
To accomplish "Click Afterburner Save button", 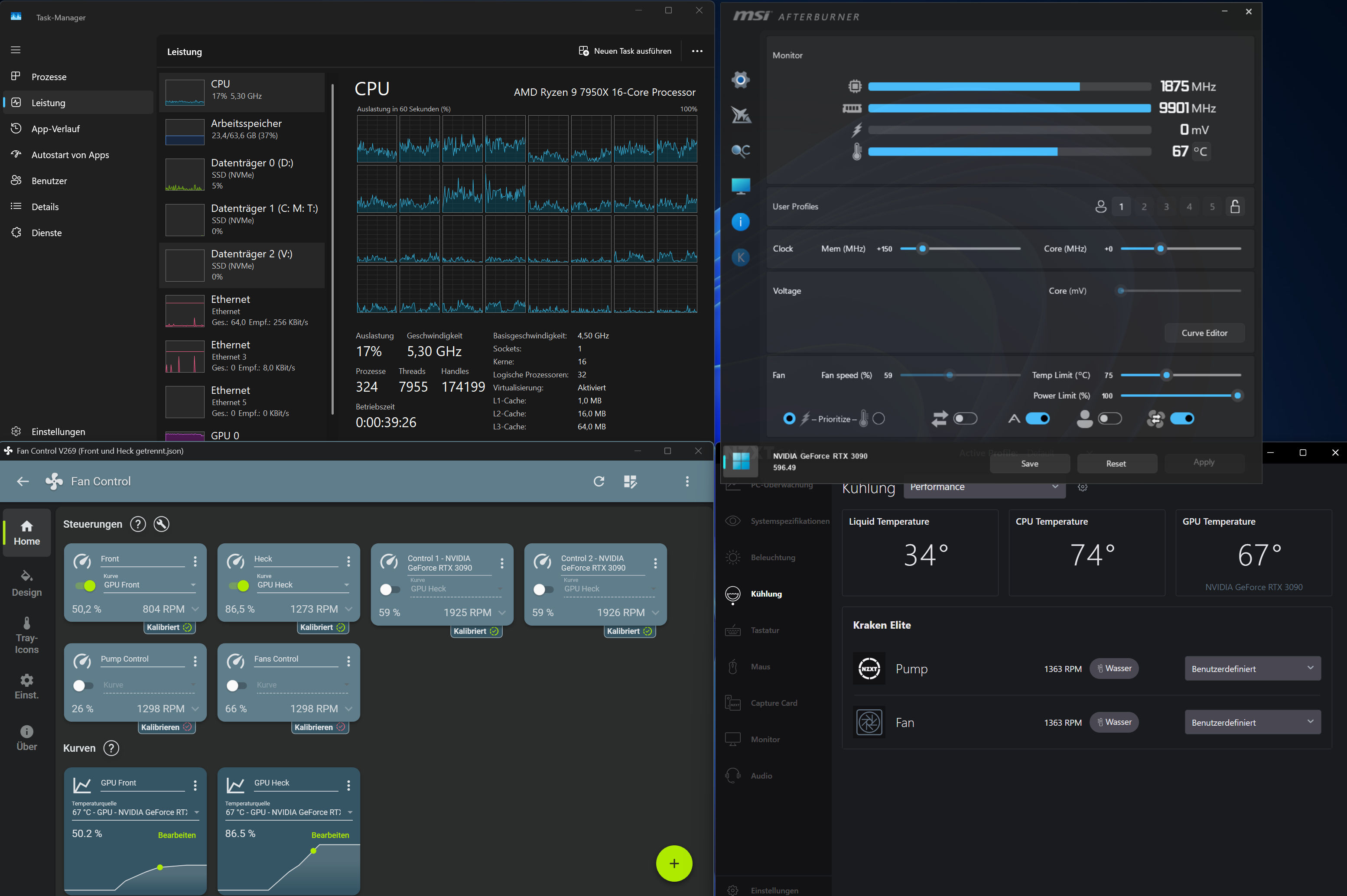I will [x=1029, y=464].
